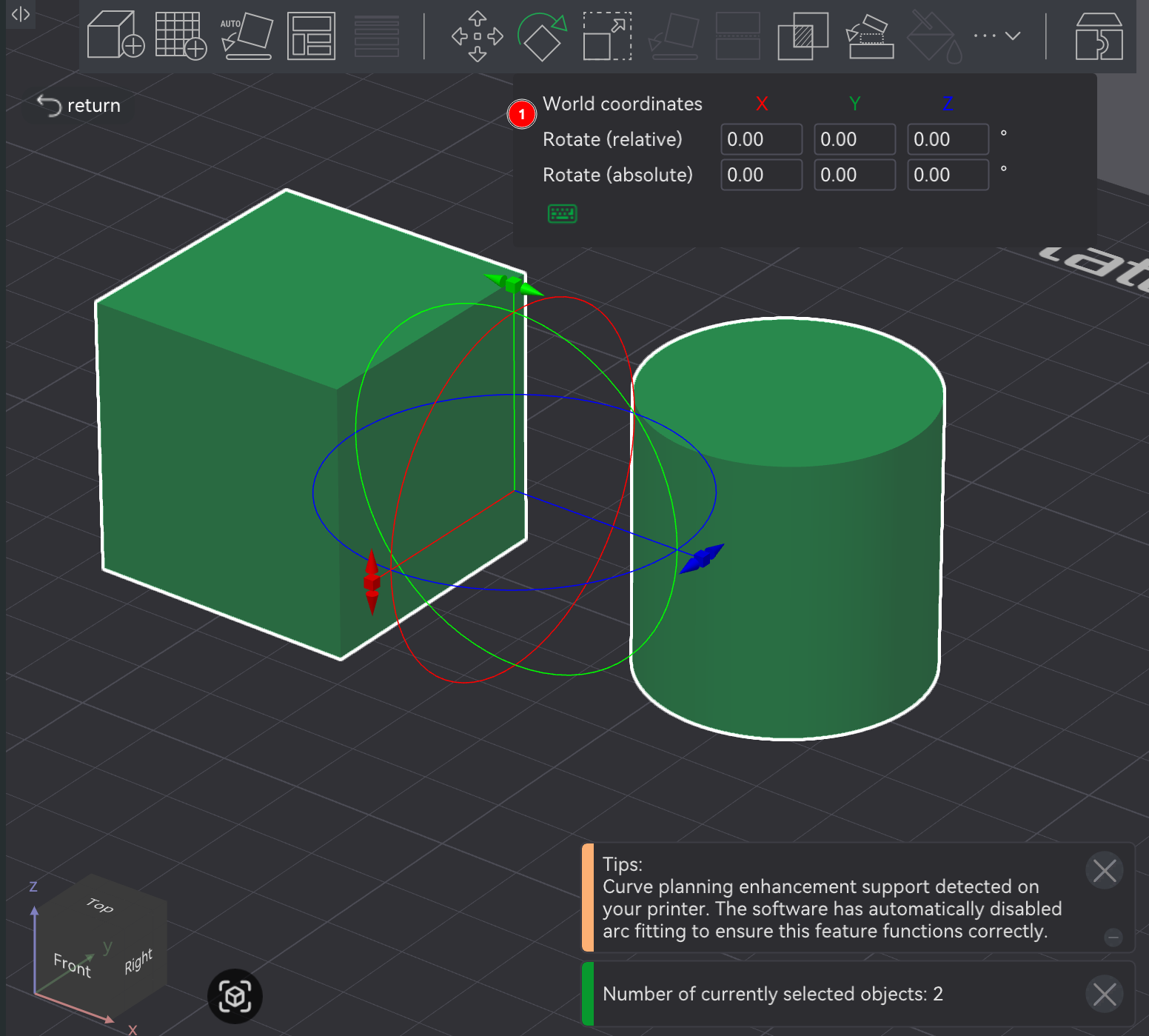Click the green Y-axis rotation handle
This screenshot has height=1036, width=1149.
pos(513,284)
